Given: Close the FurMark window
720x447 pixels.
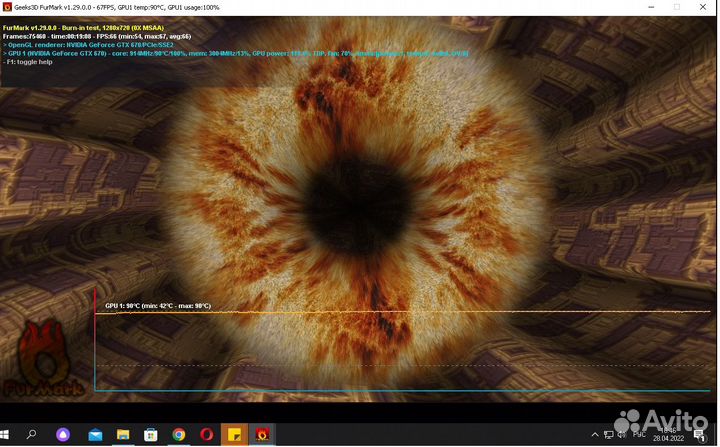Looking at the screenshot, I should pos(703,7).
